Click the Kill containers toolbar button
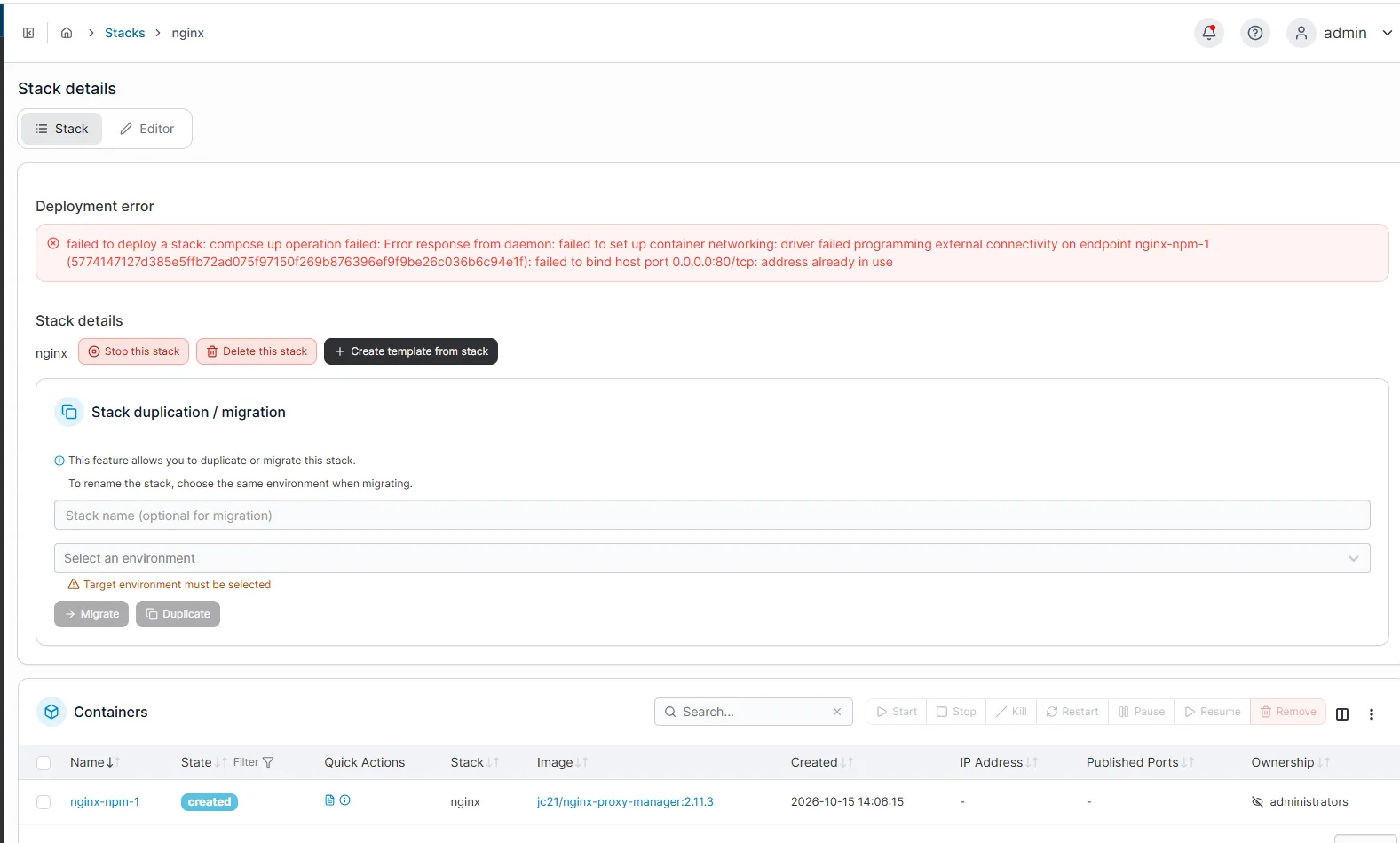The width and height of the screenshot is (1400, 843). pyautogui.click(x=1011, y=712)
